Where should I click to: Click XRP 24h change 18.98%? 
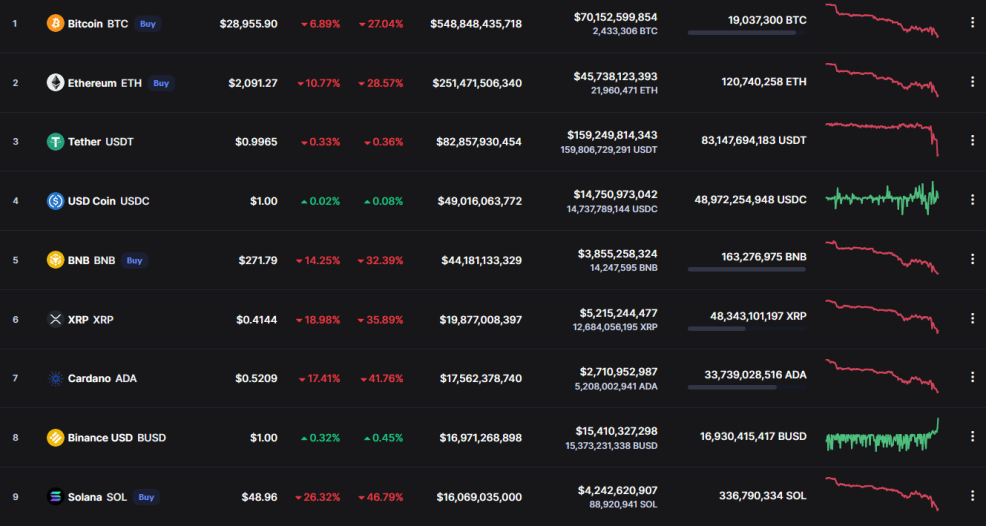point(319,319)
